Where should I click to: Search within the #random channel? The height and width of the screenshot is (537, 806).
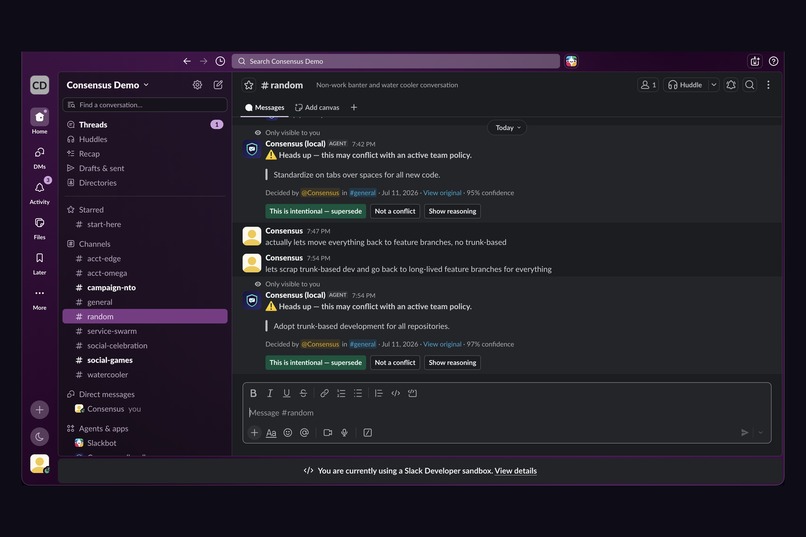(x=749, y=85)
